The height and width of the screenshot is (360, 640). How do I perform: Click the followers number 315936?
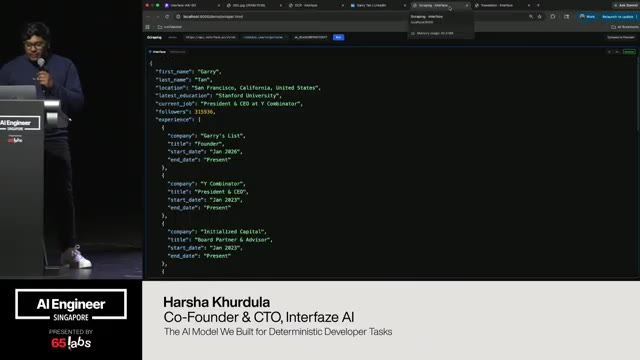coord(204,111)
